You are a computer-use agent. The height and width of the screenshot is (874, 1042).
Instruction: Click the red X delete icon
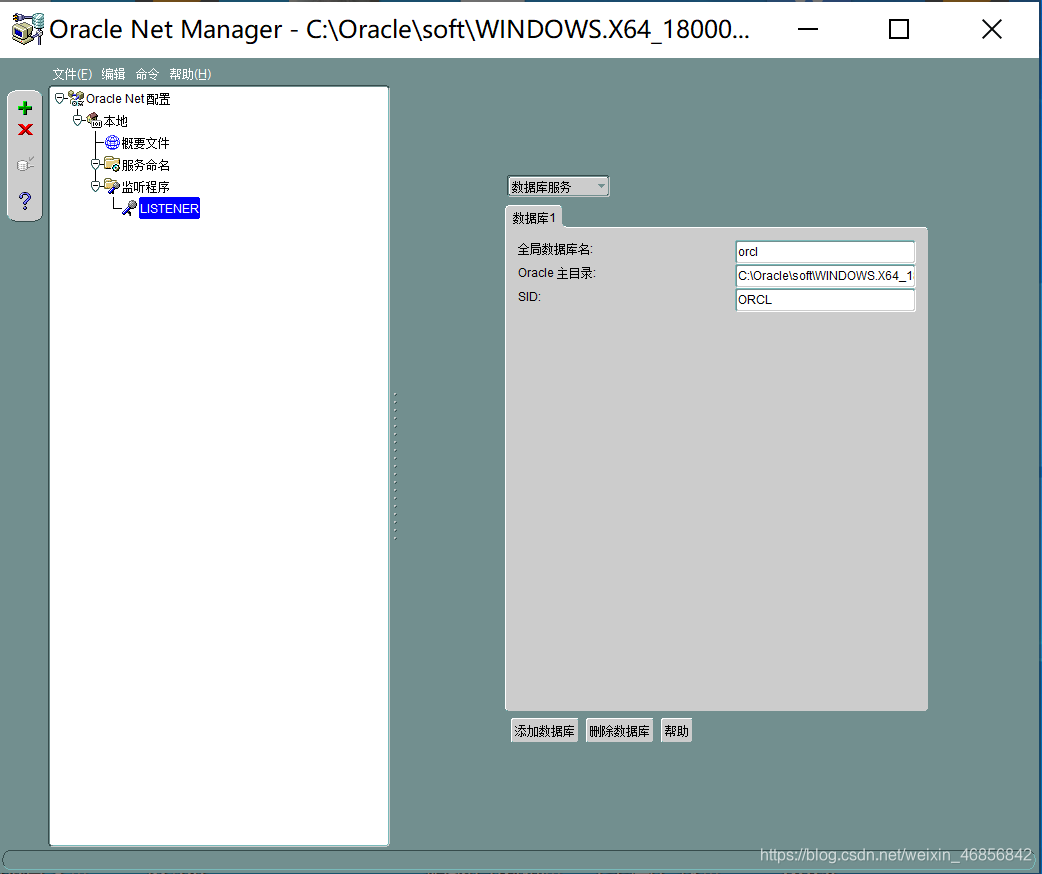[25, 130]
